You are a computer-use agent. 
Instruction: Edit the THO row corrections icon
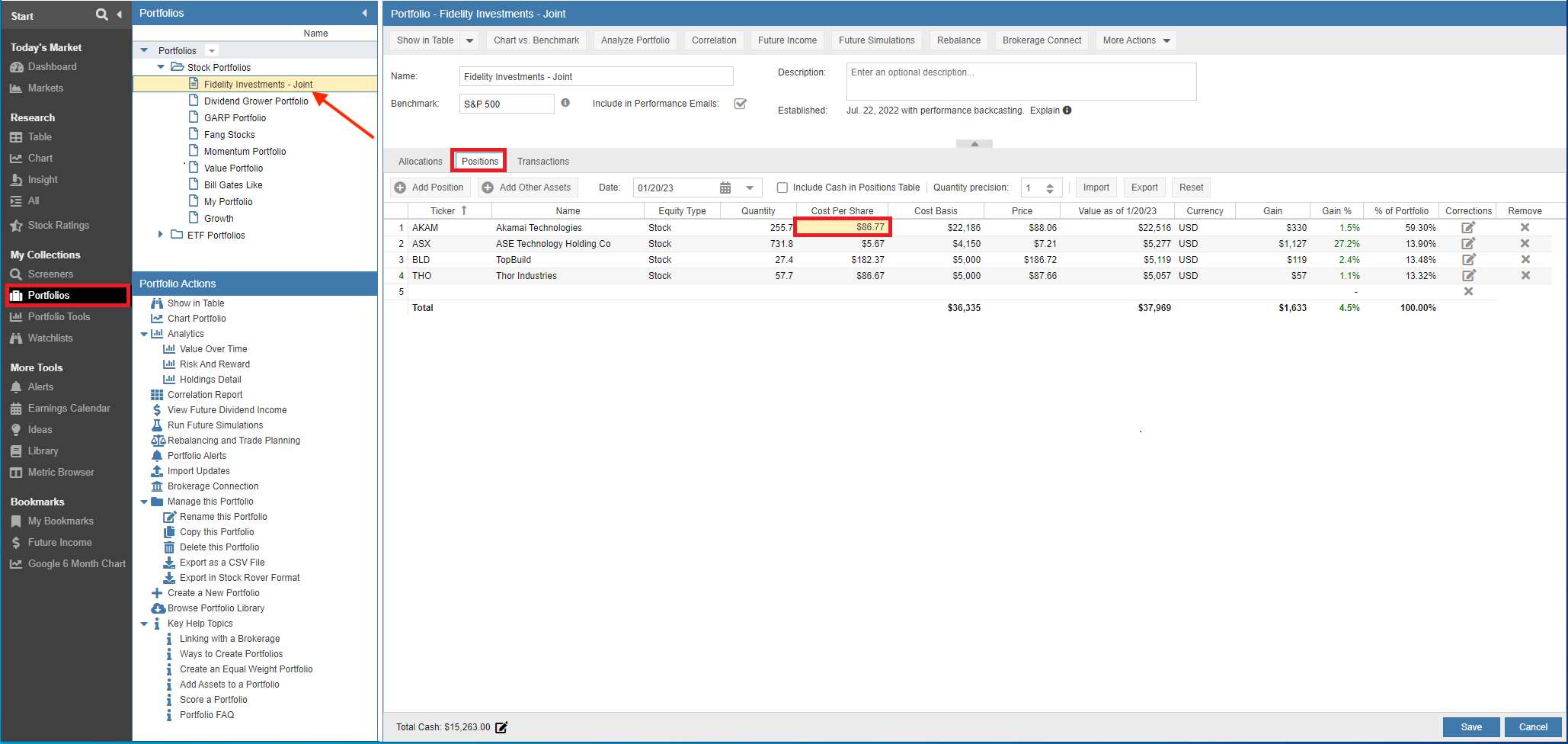pyautogui.click(x=1468, y=275)
